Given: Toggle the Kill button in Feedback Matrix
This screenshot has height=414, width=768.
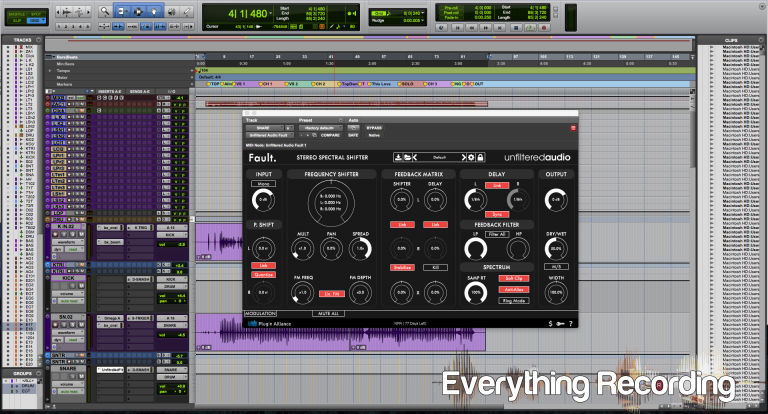Looking at the screenshot, I should (435, 268).
